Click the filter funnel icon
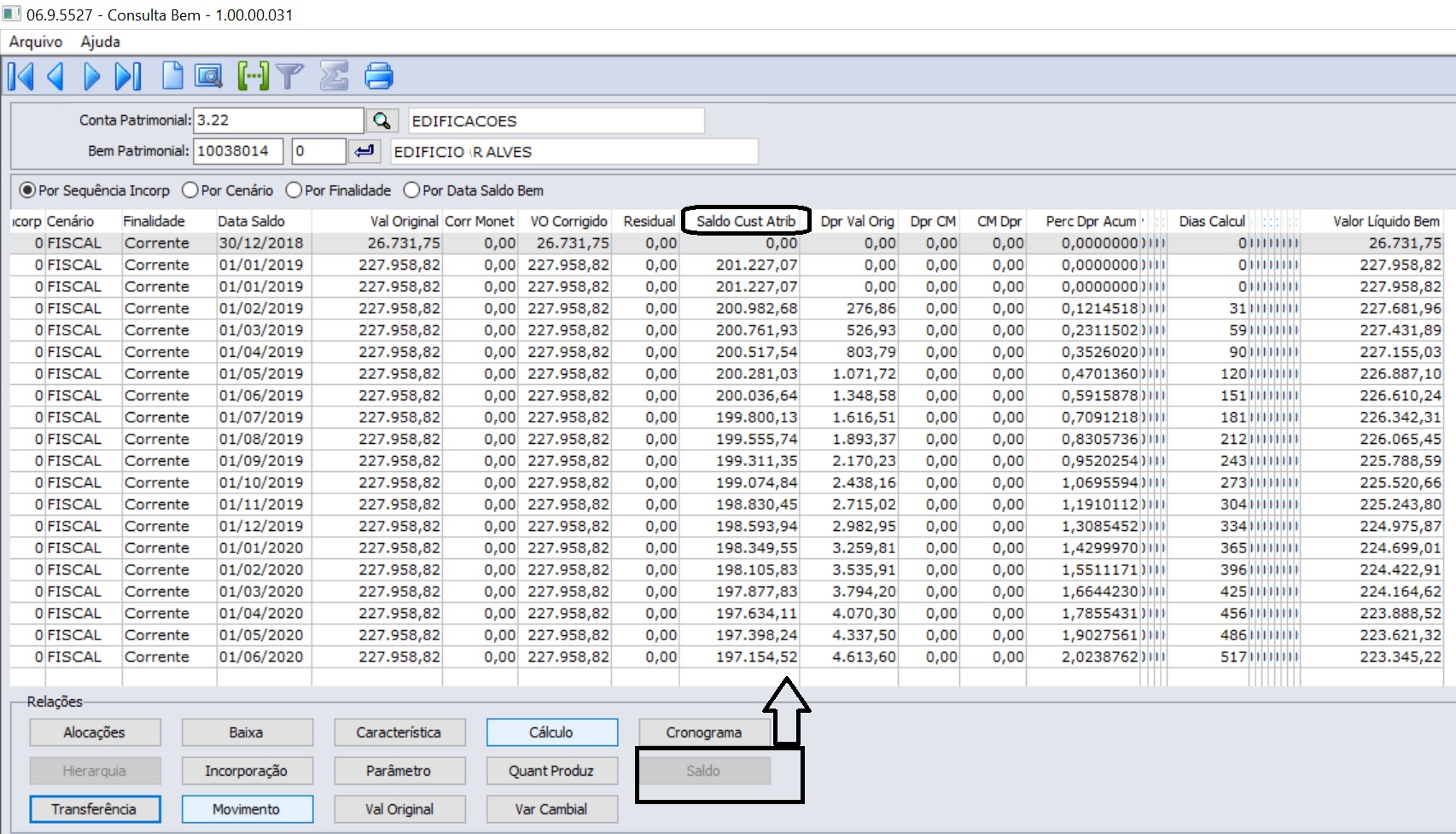1456x834 pixels. tap(289, 77)
